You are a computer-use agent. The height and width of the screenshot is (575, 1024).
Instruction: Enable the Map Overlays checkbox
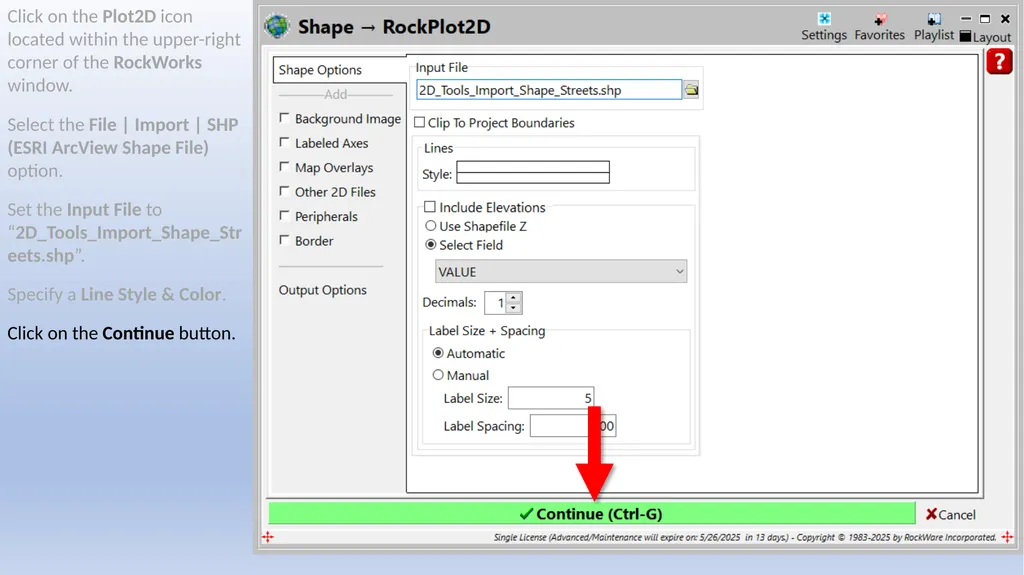284,167
